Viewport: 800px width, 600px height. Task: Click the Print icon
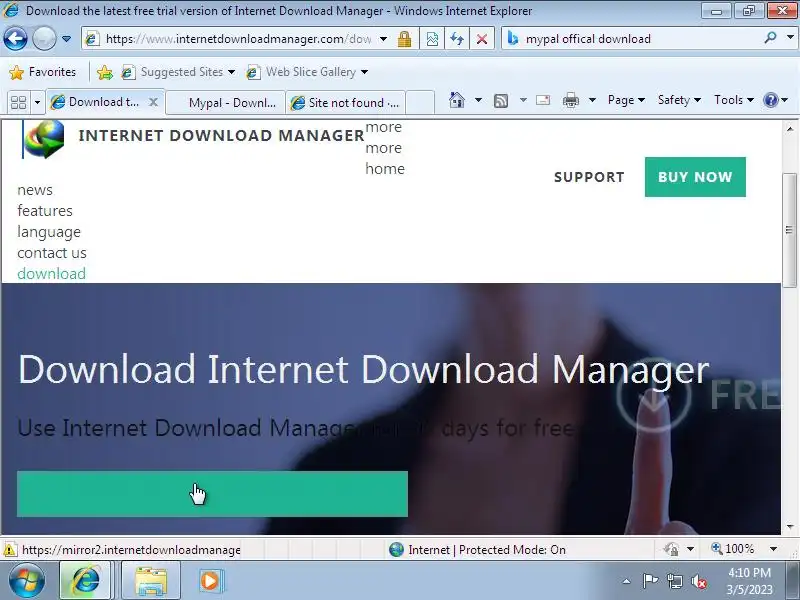[x=570, y=101]
